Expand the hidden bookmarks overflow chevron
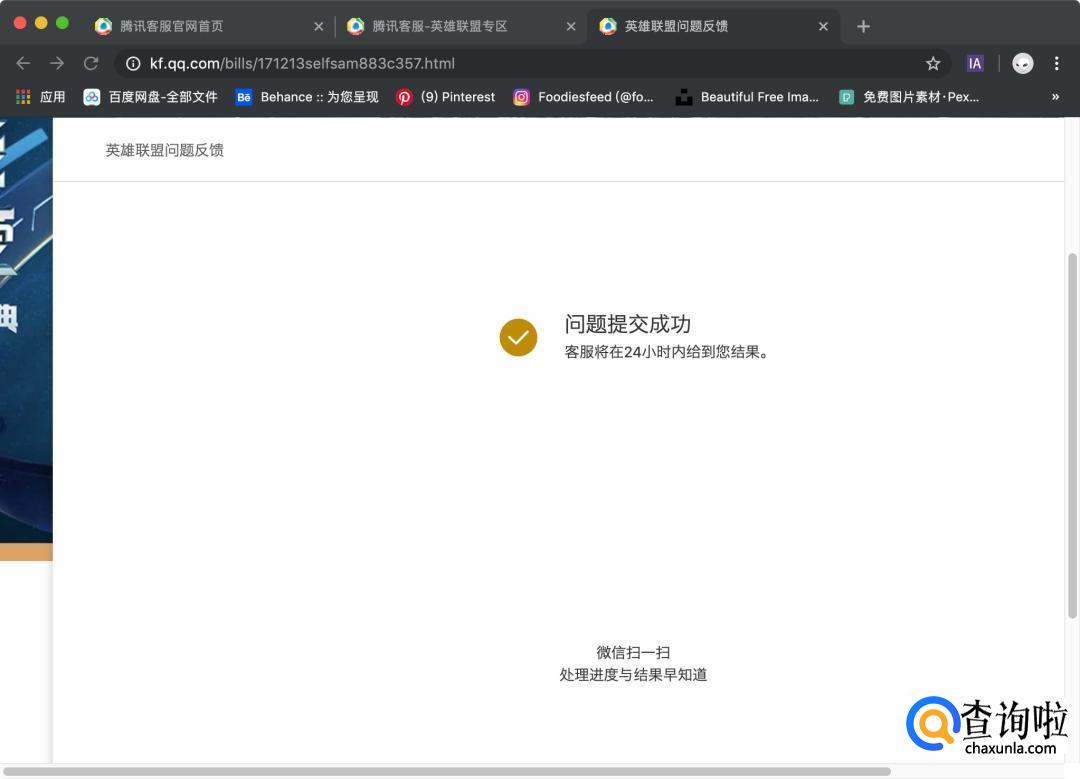 pos(1055,97)
